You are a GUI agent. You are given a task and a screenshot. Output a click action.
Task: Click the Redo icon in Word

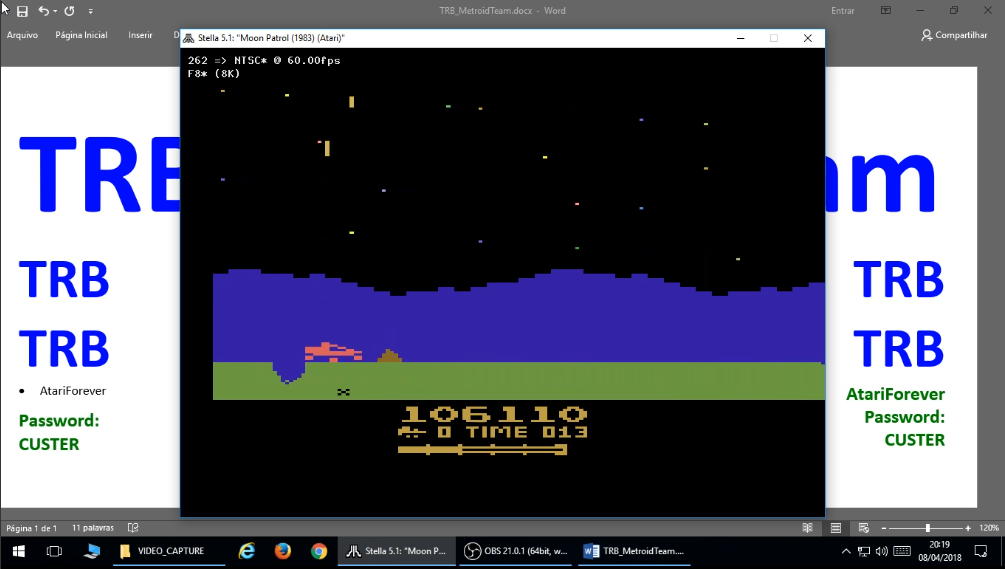pos(69,11)
